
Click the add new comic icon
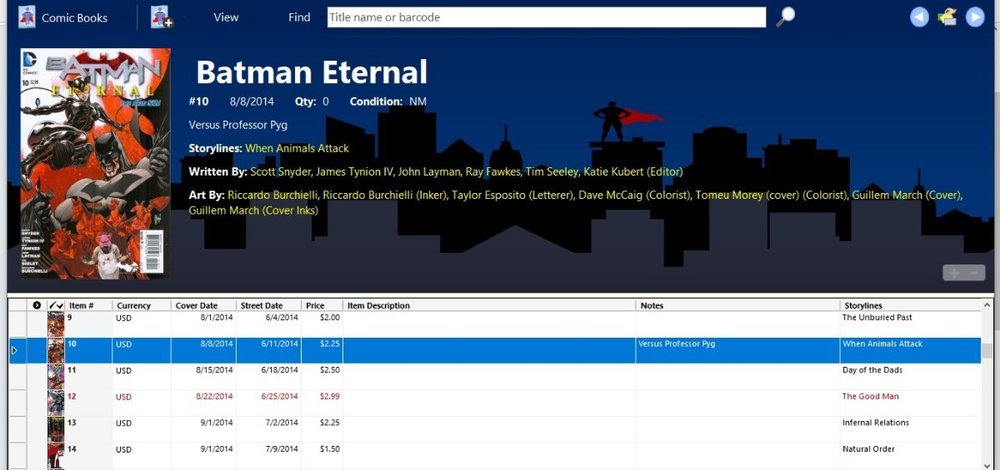click(161, 17)
